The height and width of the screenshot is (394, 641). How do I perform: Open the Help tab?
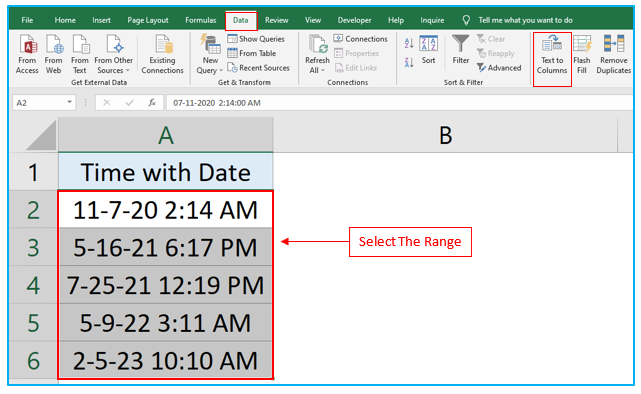coord(396,20)
